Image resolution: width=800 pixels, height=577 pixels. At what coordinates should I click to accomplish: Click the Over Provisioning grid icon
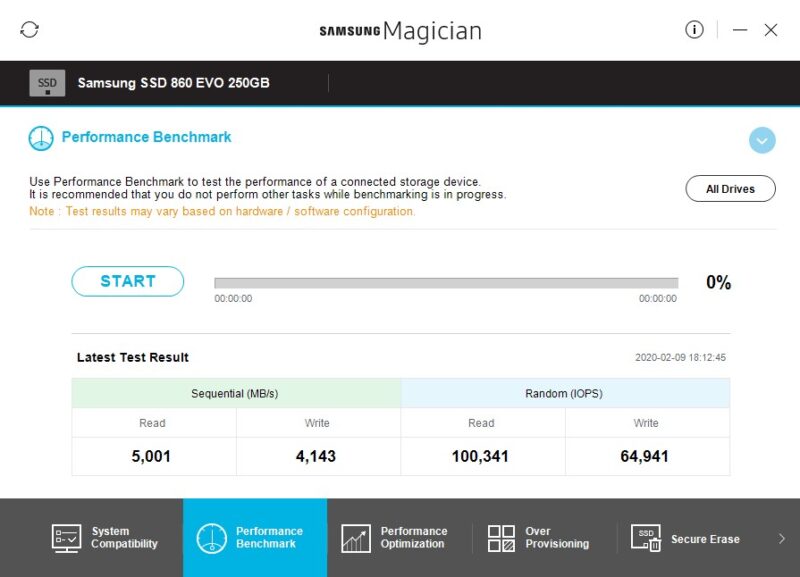(x=502, y=538)
